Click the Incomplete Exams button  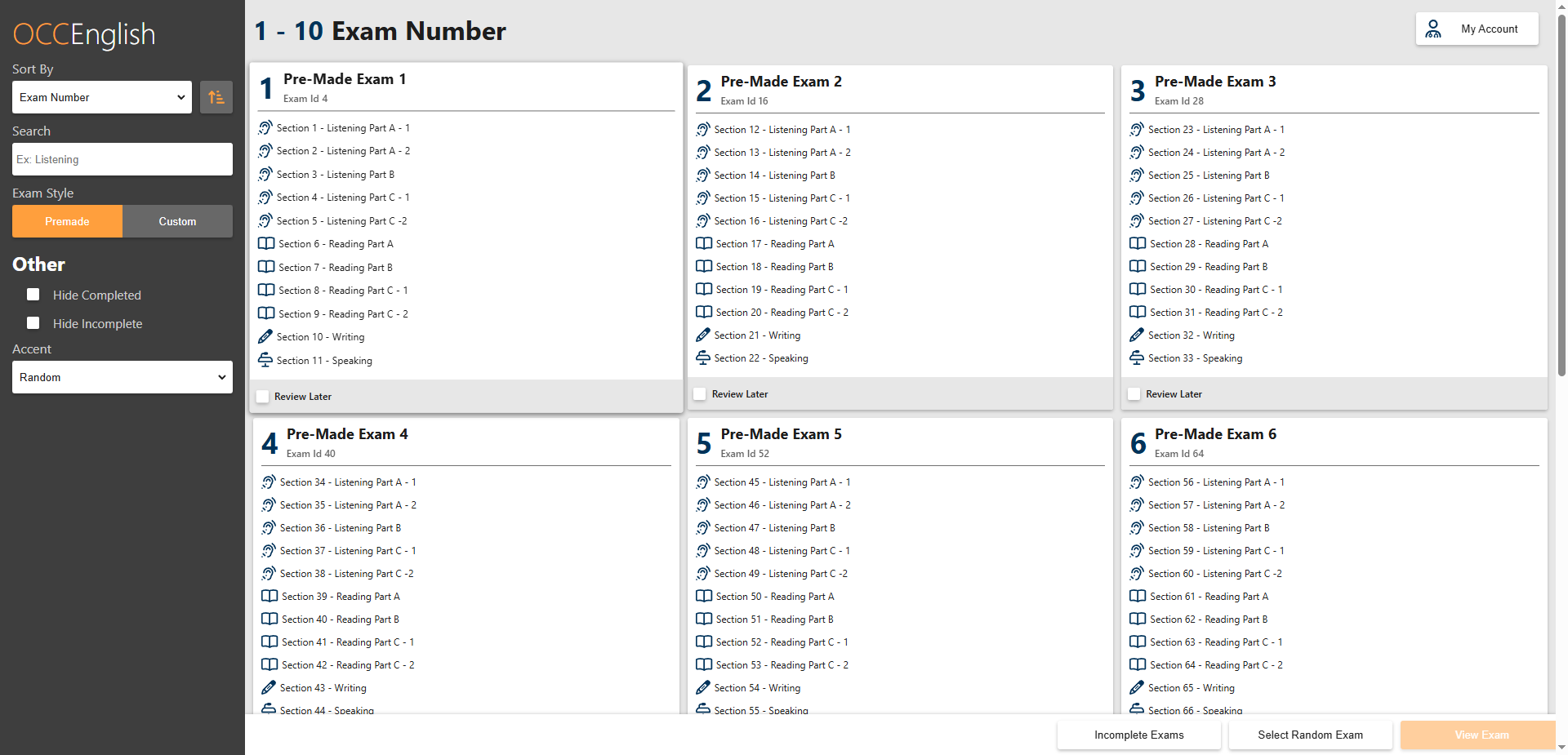pyautogui.click(x=1139, y=735)
